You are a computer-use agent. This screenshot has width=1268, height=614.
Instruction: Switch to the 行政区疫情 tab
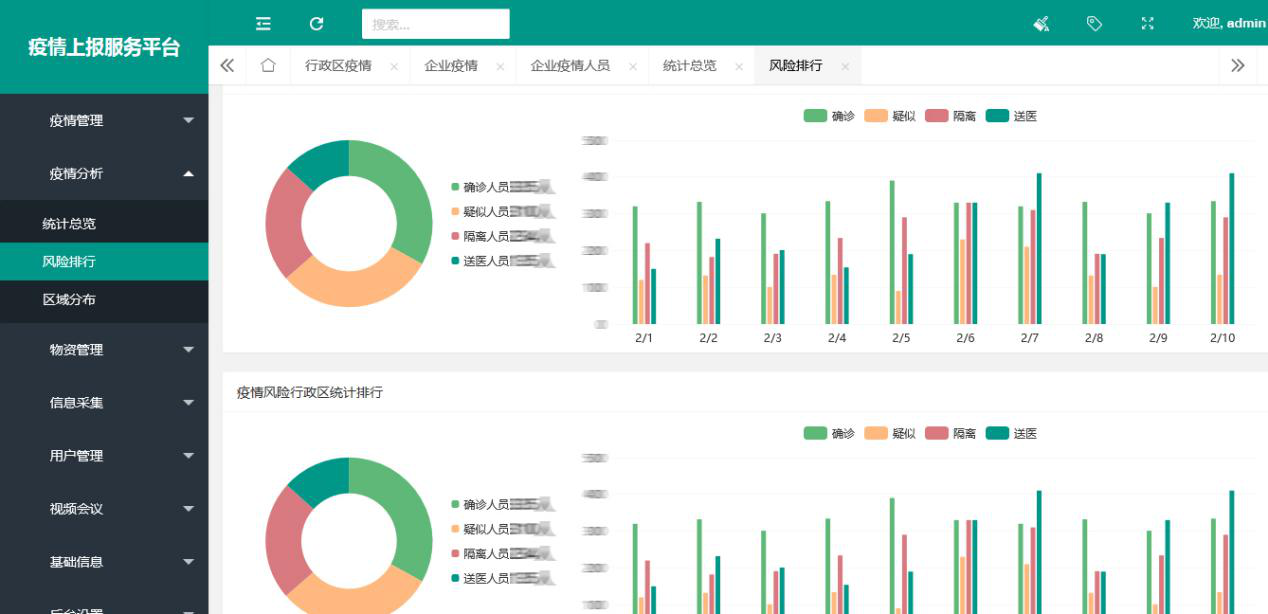(338, 66)
